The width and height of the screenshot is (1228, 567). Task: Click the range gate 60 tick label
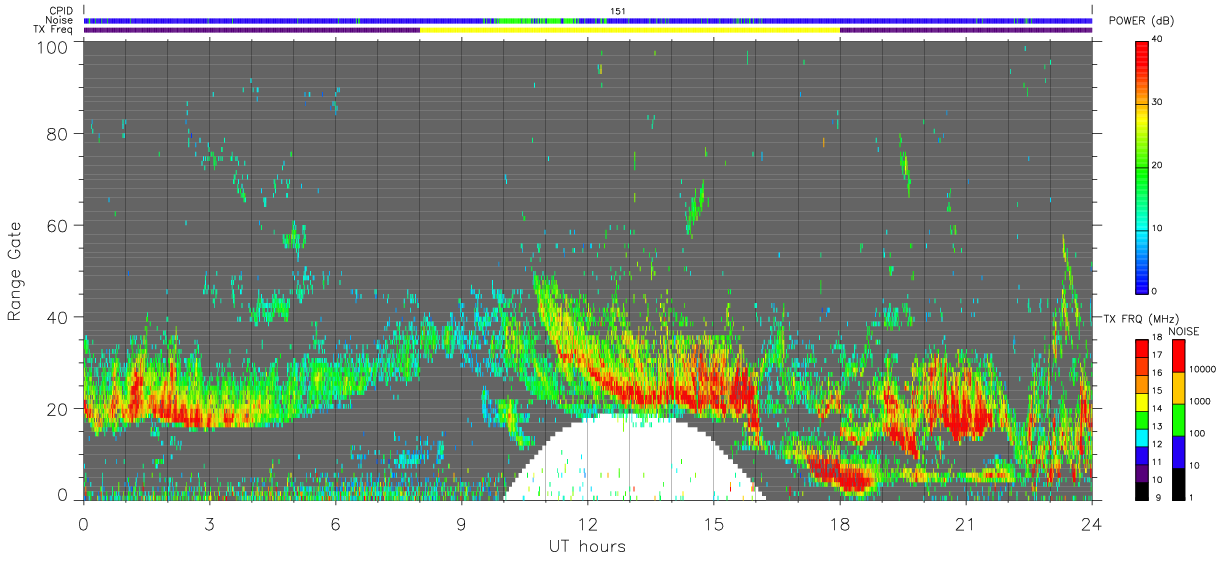[58, 225]
